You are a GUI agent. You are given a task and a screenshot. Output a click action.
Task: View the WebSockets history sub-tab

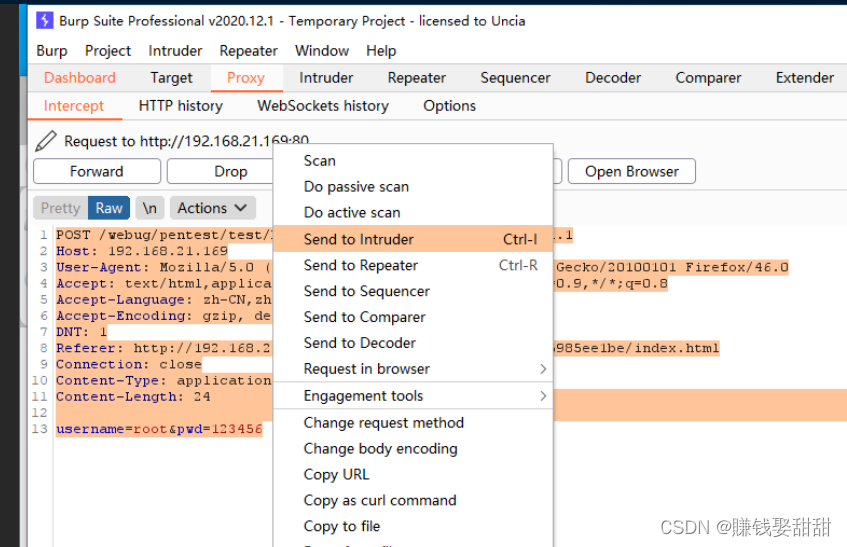(x=323, y=106)
